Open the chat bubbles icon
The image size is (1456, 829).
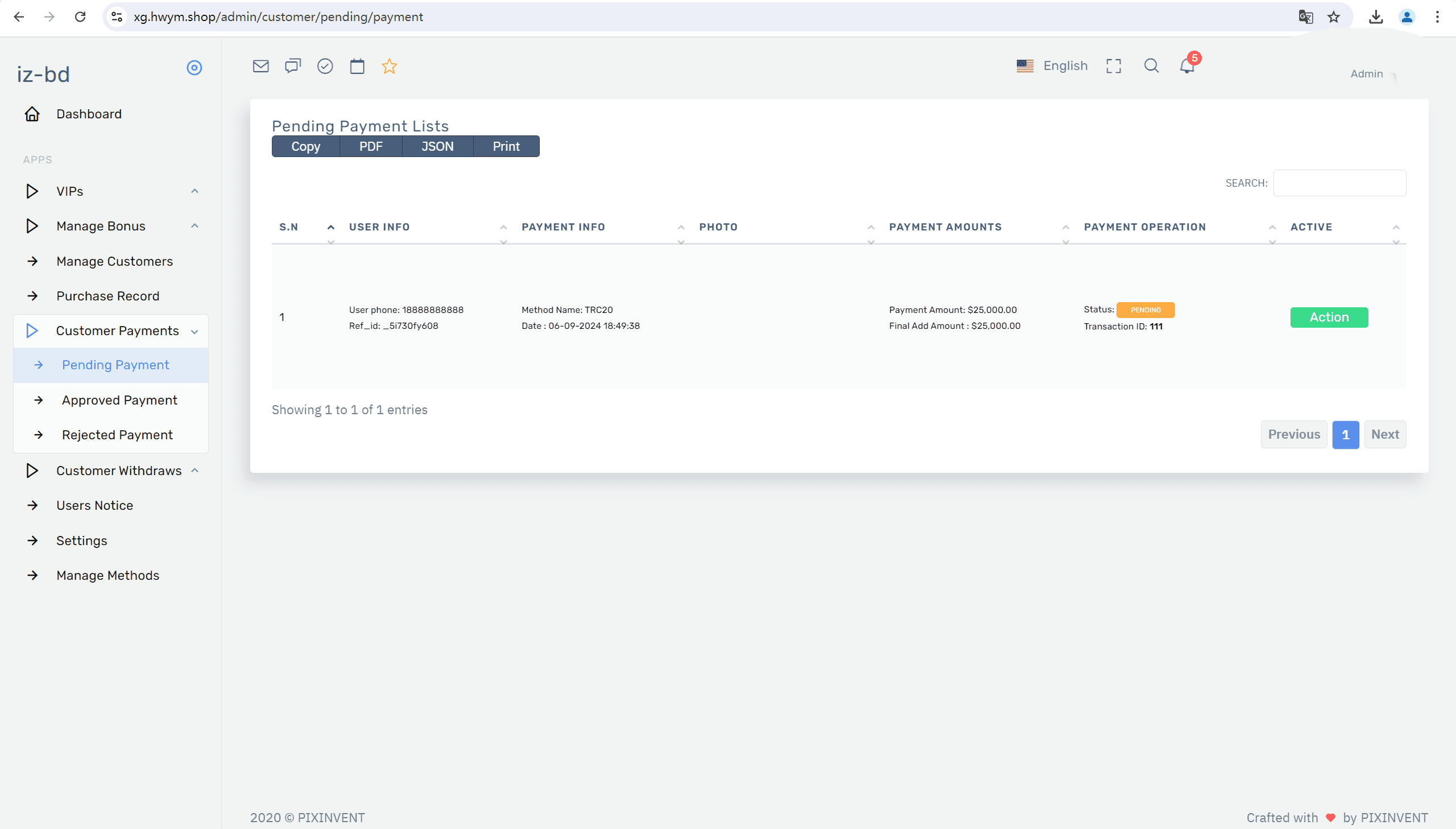[292, 66]
